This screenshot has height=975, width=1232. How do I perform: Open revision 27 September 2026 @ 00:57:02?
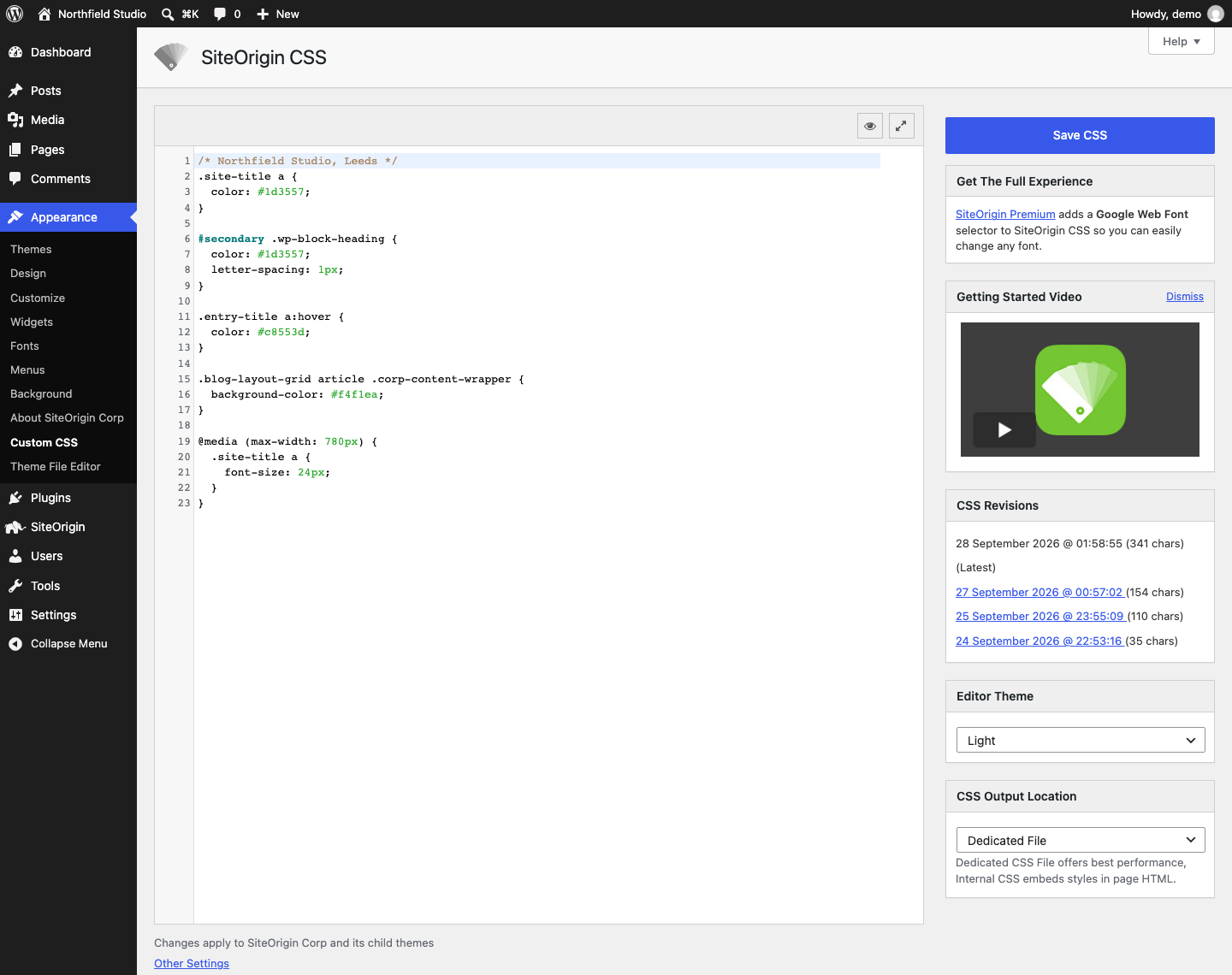pos(1039,592)
